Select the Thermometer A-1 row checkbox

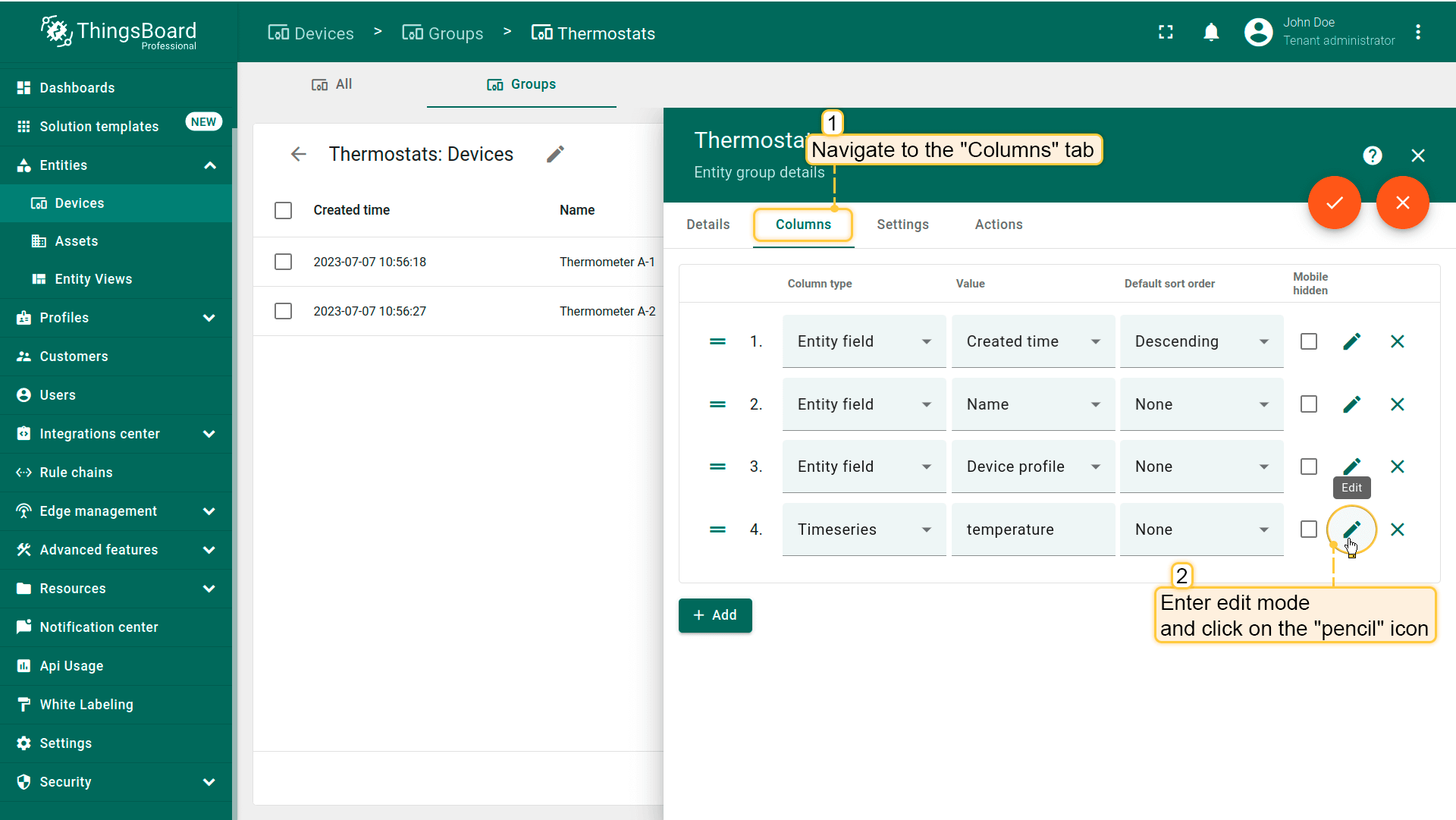(283, 262)
